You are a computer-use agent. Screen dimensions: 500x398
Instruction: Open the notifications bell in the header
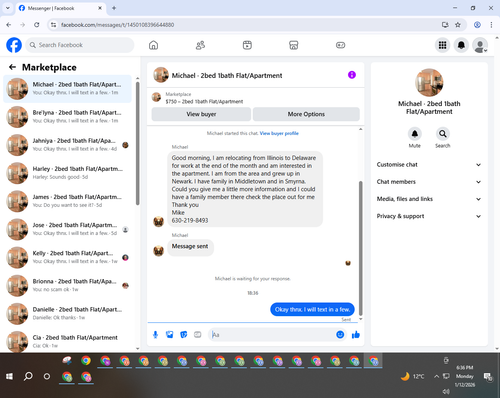(x=461, y=45)
